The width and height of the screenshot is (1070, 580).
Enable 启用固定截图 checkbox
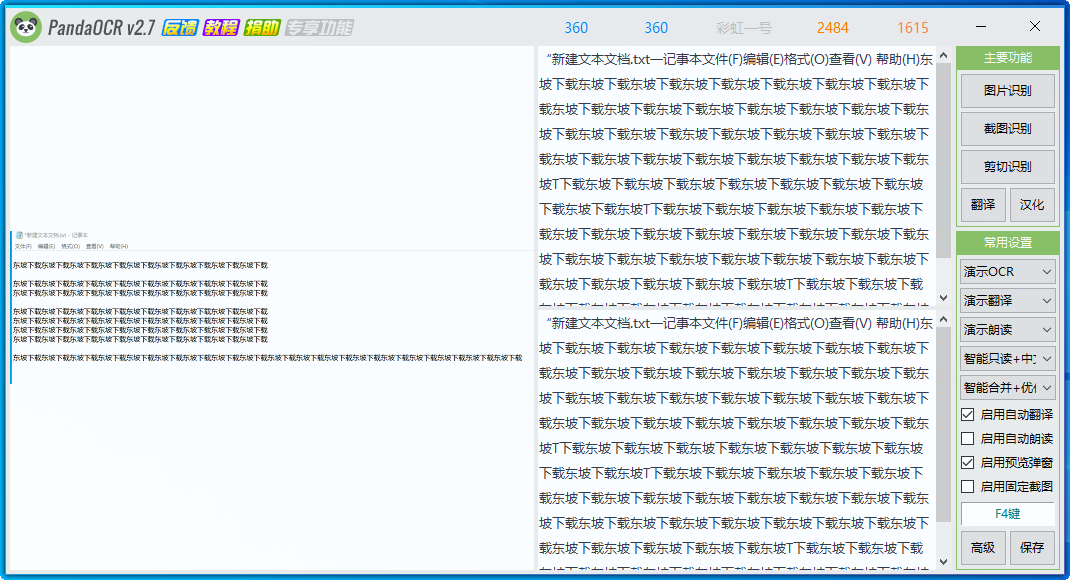pos(967,486)
